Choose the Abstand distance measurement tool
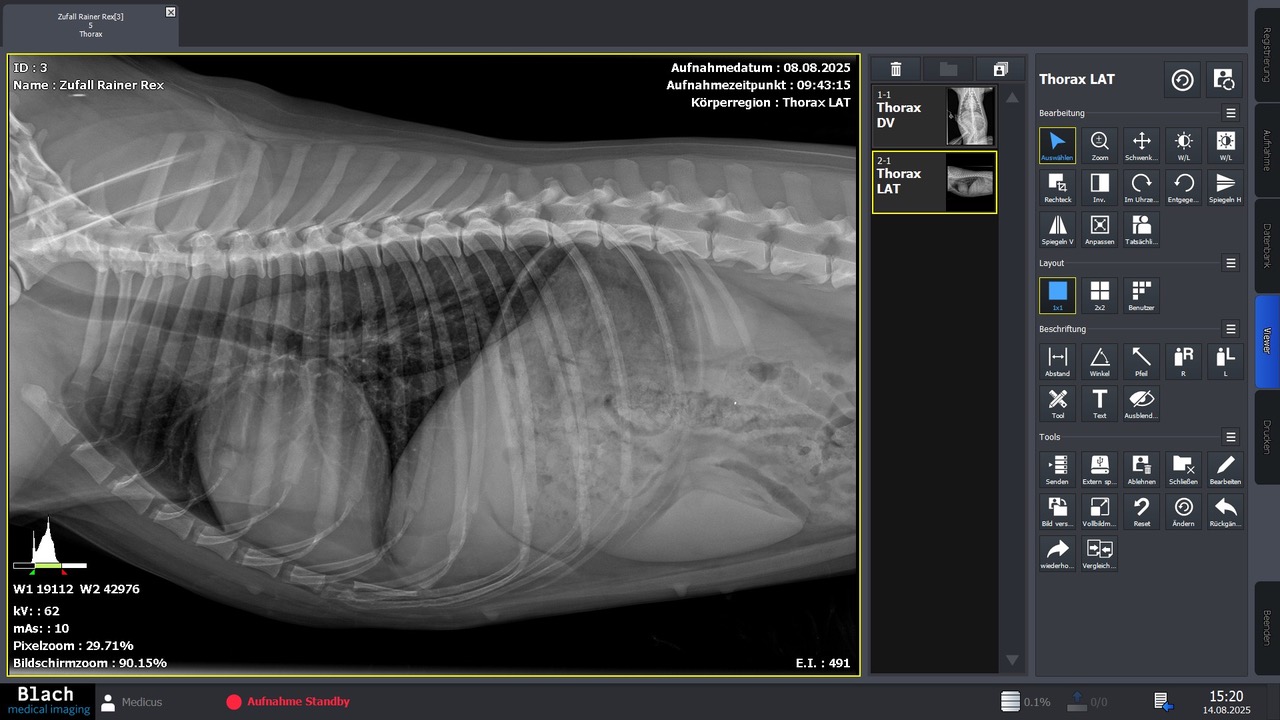The image size is (1280, 720). tap(1057, 361)
